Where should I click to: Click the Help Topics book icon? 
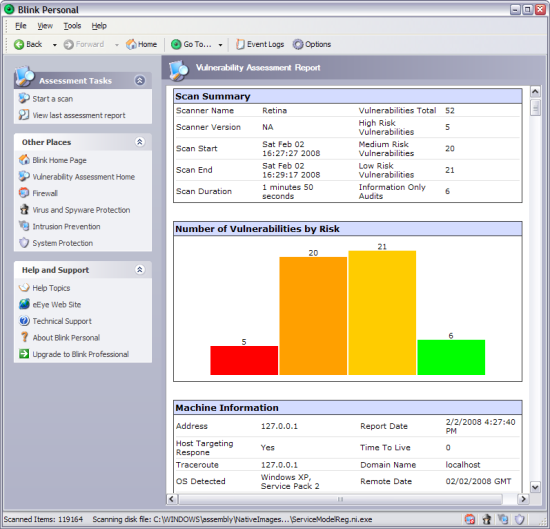24,287
